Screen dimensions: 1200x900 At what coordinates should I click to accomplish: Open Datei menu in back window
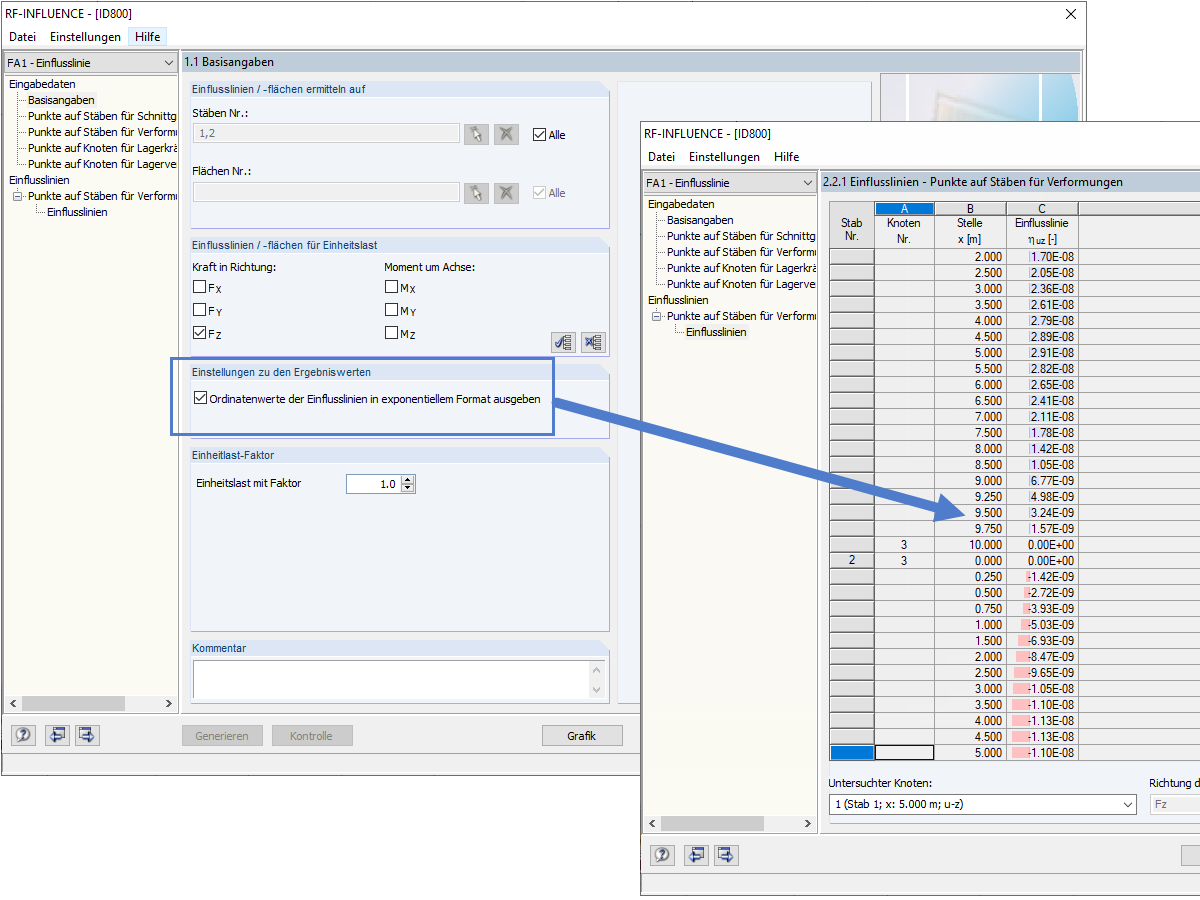click(23, 37)
